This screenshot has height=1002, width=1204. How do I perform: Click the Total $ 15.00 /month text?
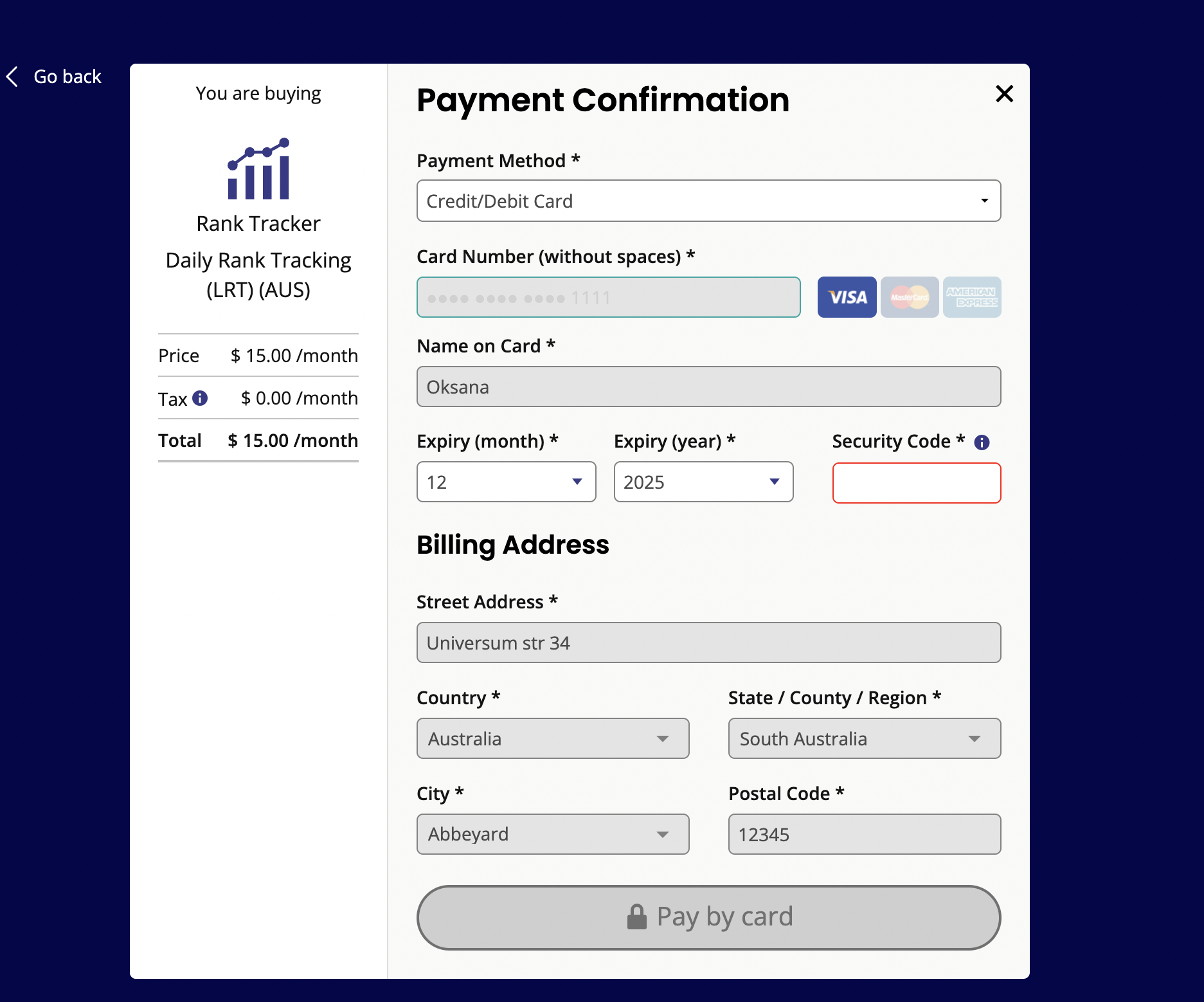point(258,441)
